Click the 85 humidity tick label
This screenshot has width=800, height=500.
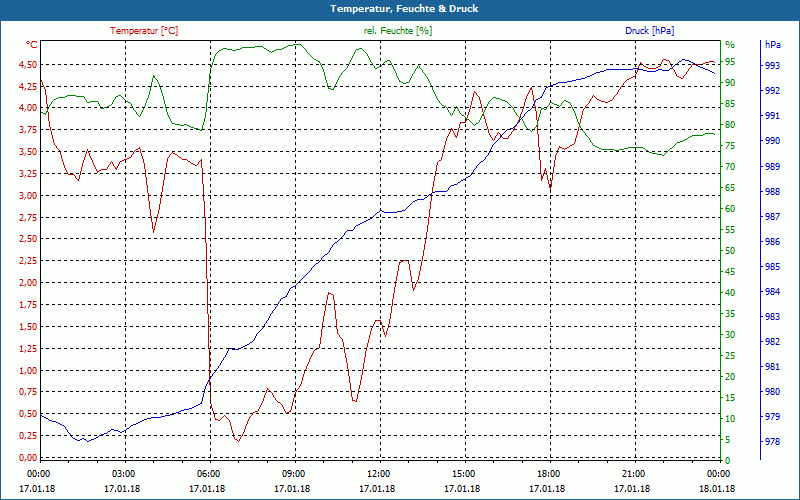tap(730, 104)
